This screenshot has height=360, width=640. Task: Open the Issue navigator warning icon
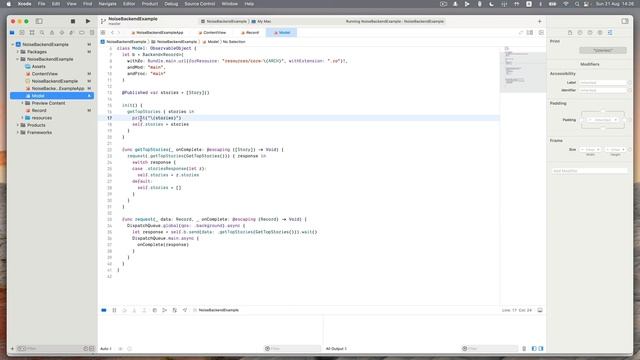pyautogui.click(x=52, y=33)
